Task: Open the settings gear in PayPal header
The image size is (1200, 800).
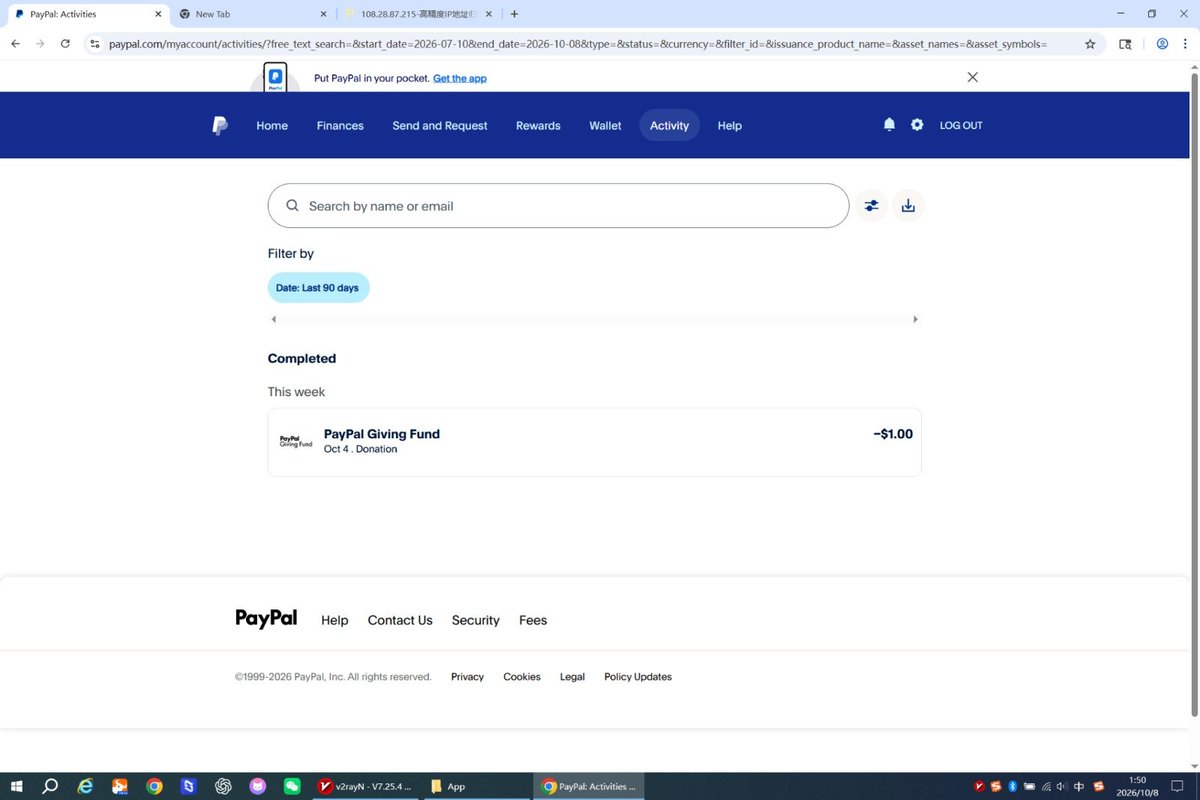Action: tap(917, 125)
